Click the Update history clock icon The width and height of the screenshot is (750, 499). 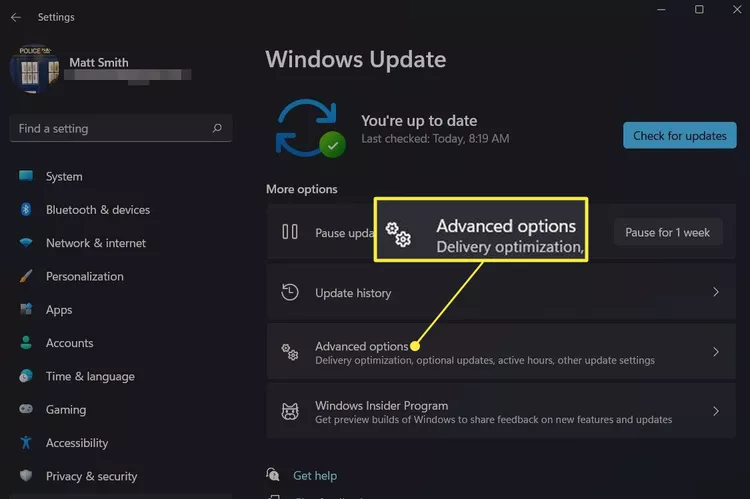(x=290, y=293)
